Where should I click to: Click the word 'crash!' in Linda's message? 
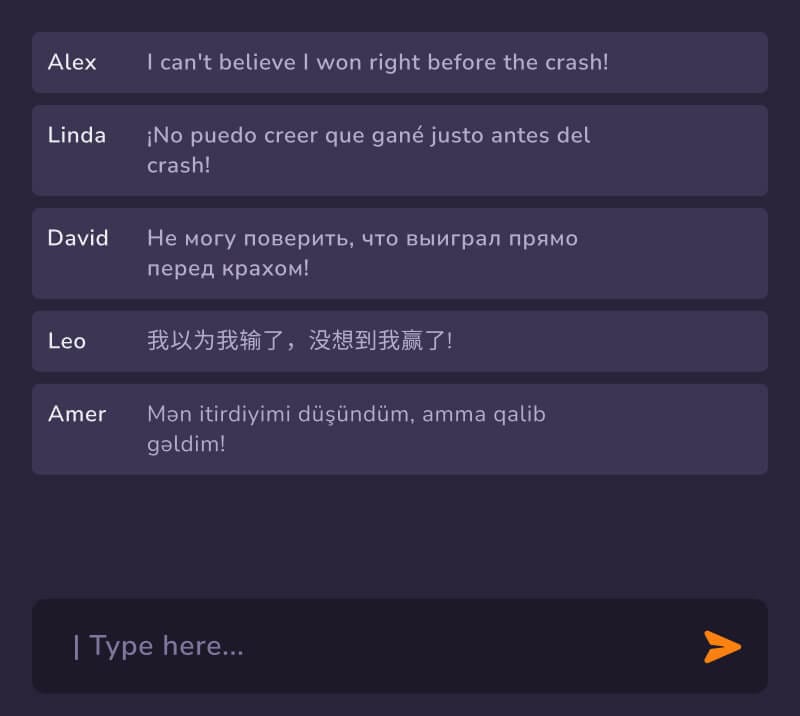pyautogui.click(x=179, y=165)
